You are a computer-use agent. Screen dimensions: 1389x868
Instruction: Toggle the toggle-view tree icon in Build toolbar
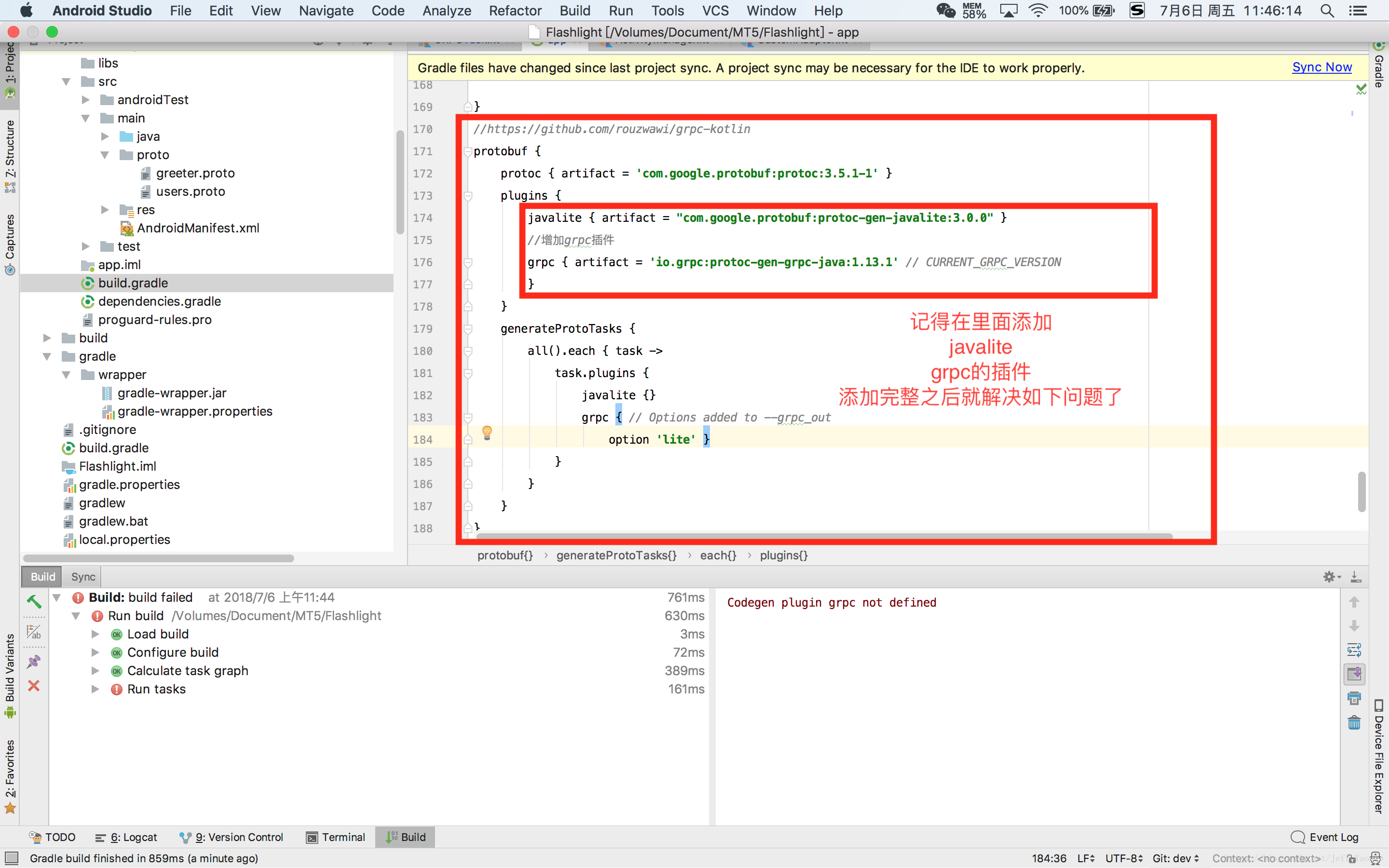pyautogui.click(x=34, y=632)
